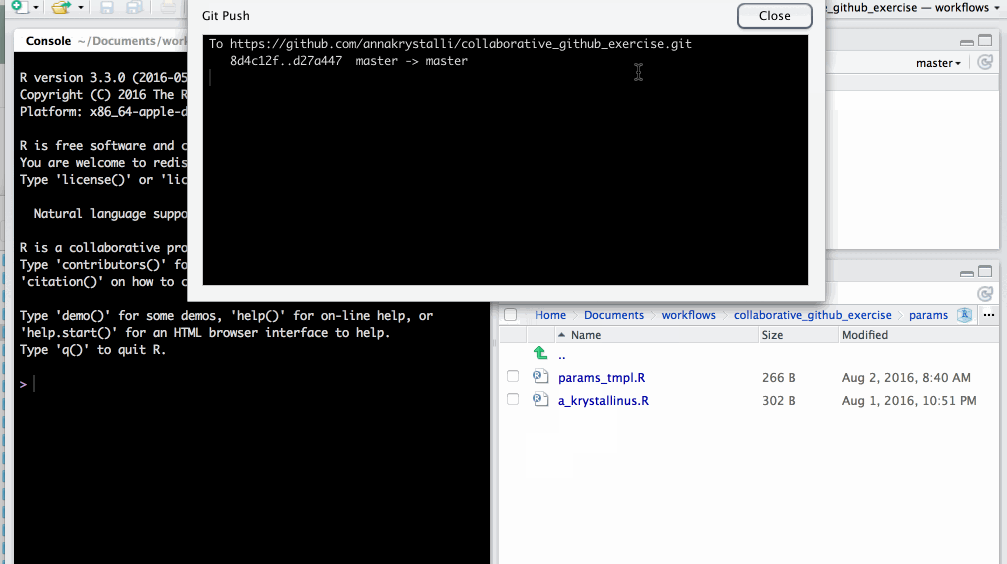Close the Git Push dialog
Image resolution: width=1007 pixels, height=564 pixels.
[775, 16]
